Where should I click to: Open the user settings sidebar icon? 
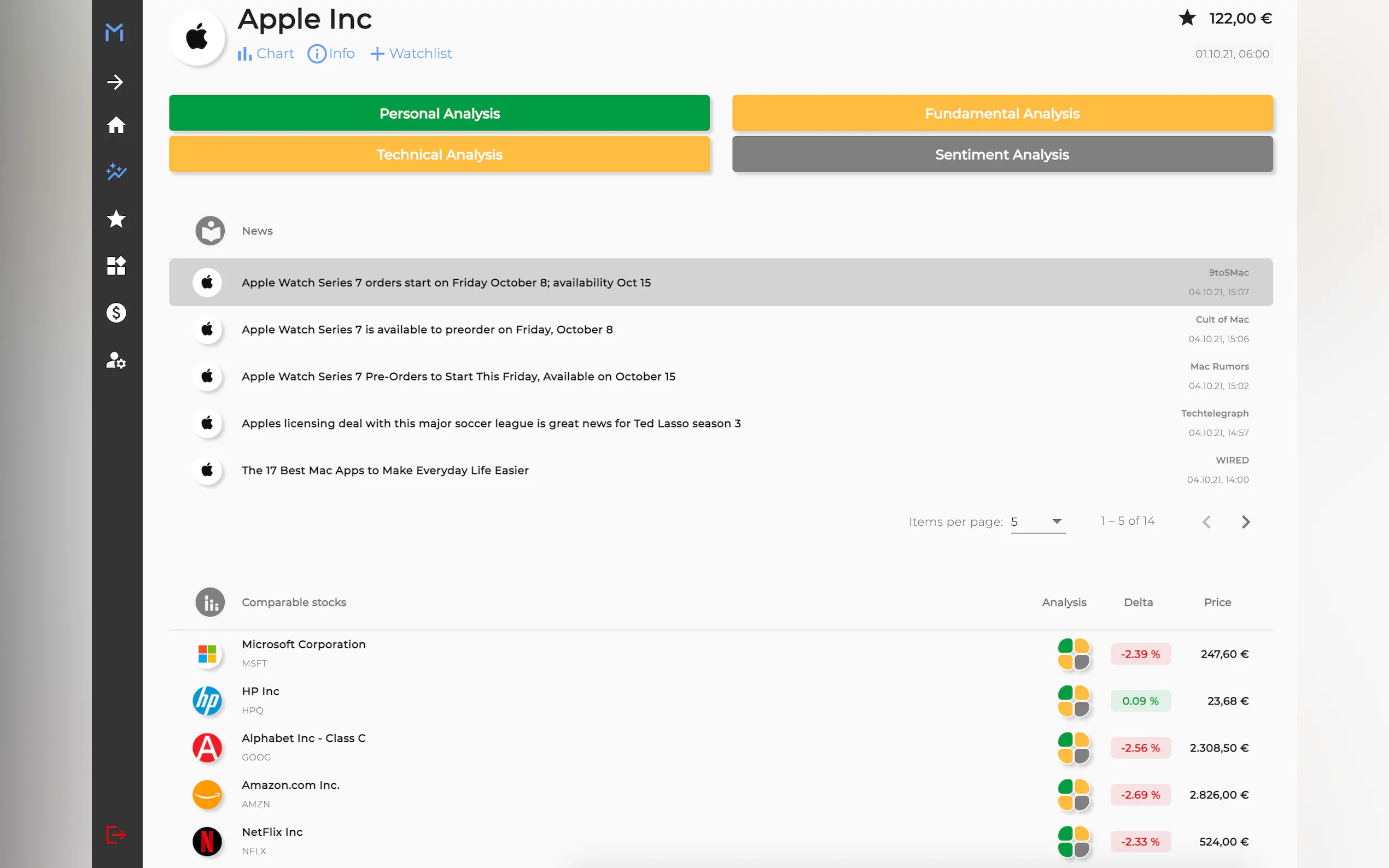coord(116,360)
